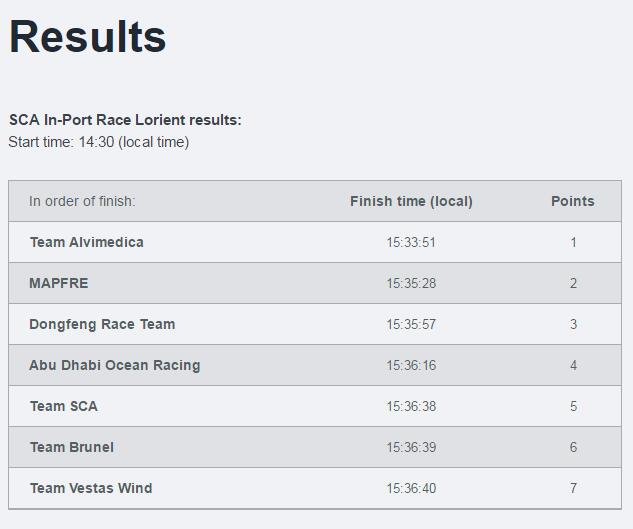Click the Start time 14:30 text
Screen dimensions: 633x529
(99, 142)
